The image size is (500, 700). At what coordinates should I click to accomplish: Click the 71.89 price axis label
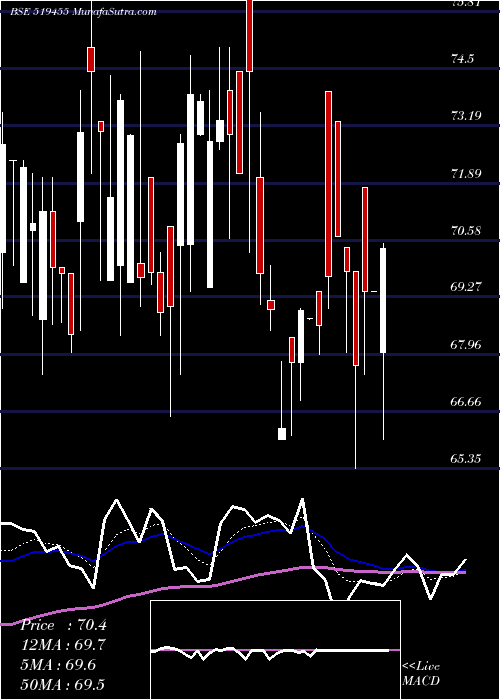coord(466,173)
